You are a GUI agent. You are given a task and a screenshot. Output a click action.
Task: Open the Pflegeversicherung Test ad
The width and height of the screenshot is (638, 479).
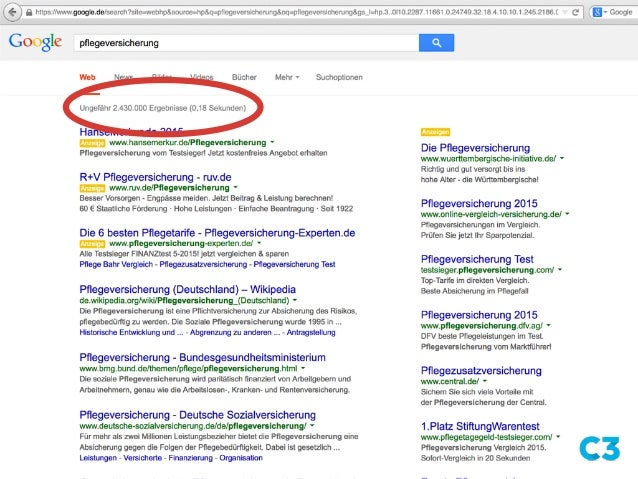(477, 259)
